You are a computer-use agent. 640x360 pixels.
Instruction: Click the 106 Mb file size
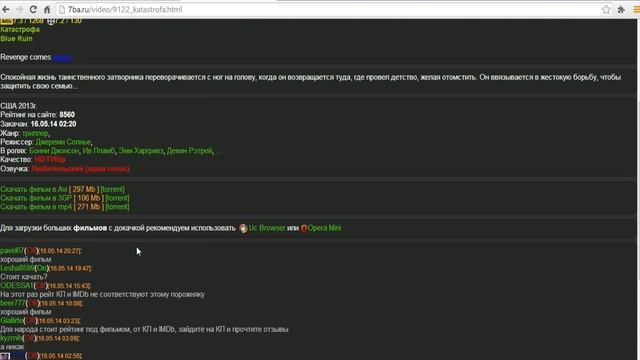pos(89,198)
